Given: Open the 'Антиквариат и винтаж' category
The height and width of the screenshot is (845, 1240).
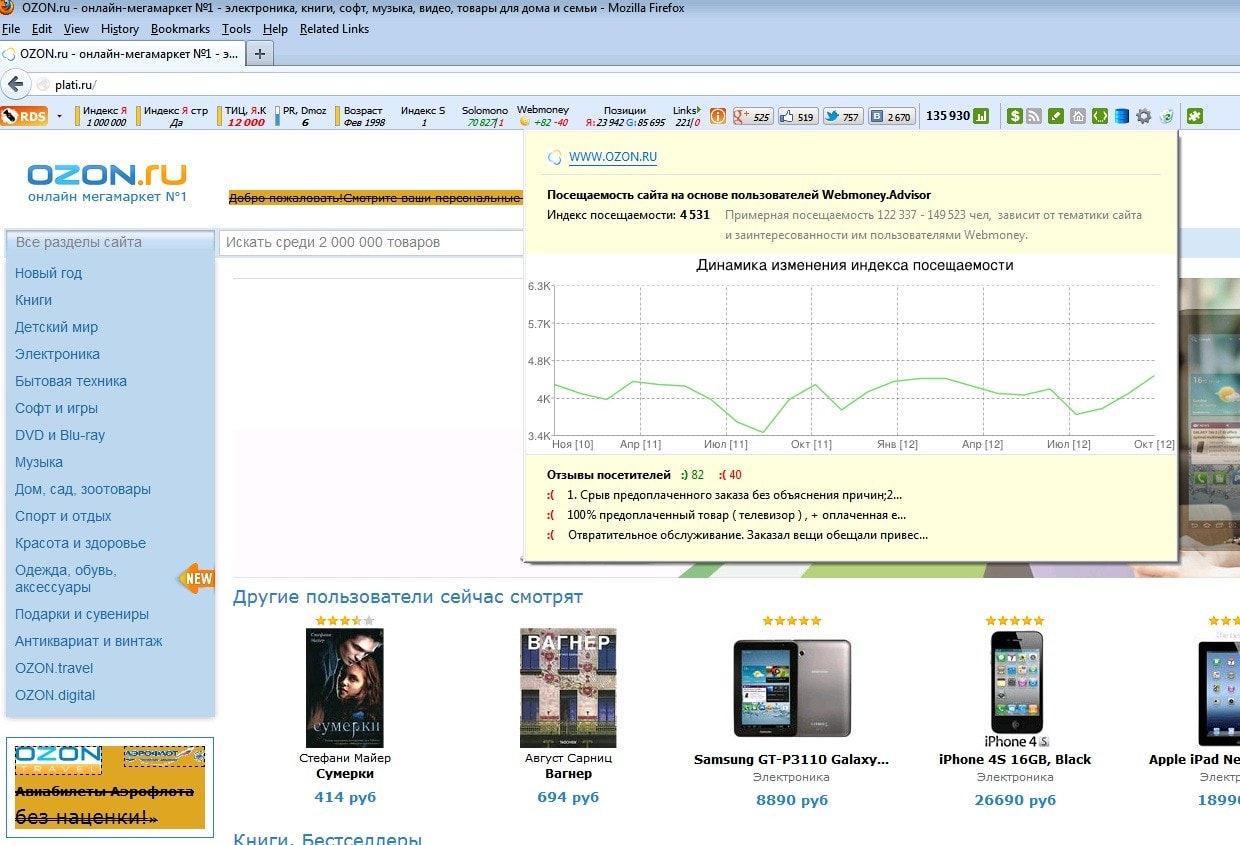Looking at the screenshot, I should click(x=88, y=641).
